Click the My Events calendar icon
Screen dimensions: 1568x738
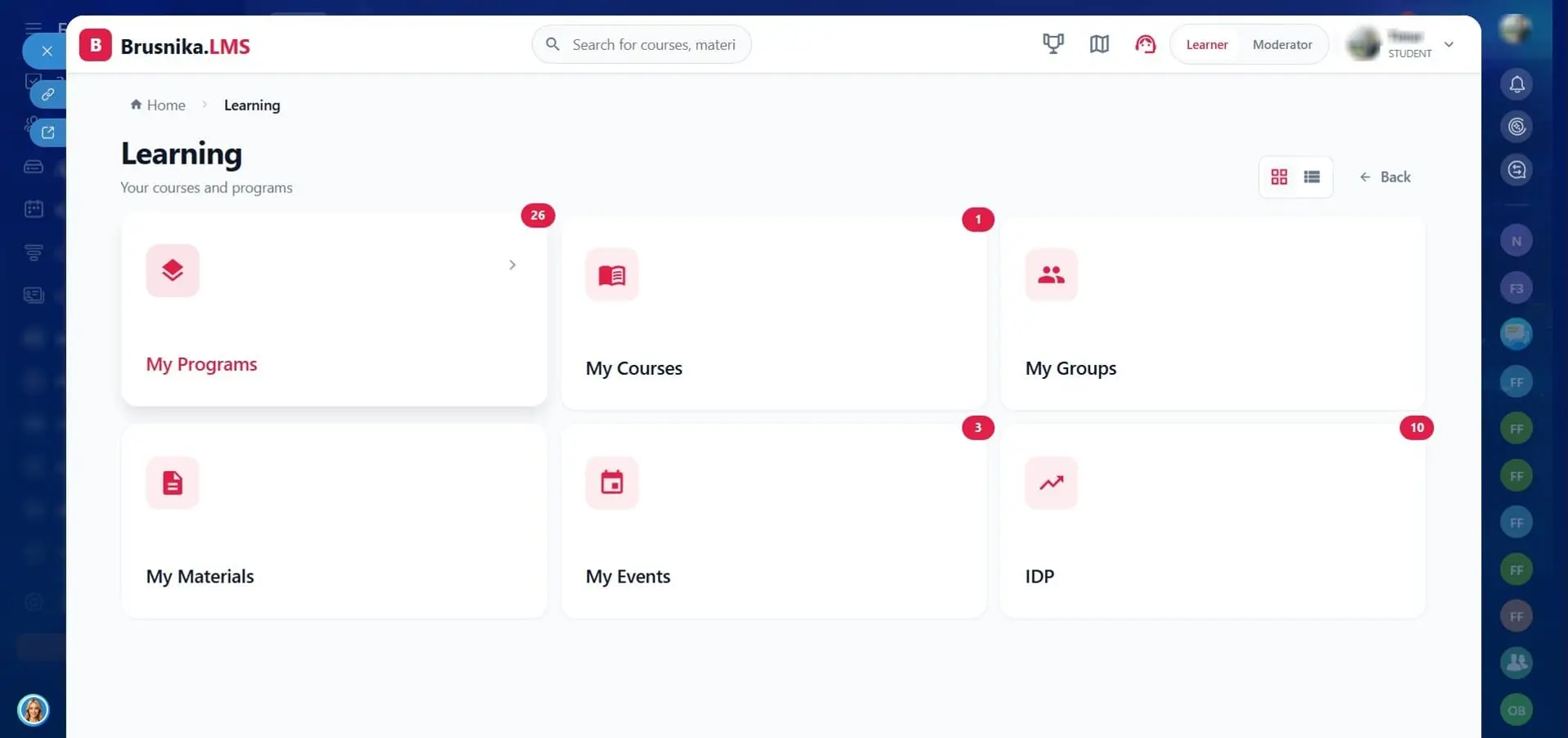coord(612,483)
